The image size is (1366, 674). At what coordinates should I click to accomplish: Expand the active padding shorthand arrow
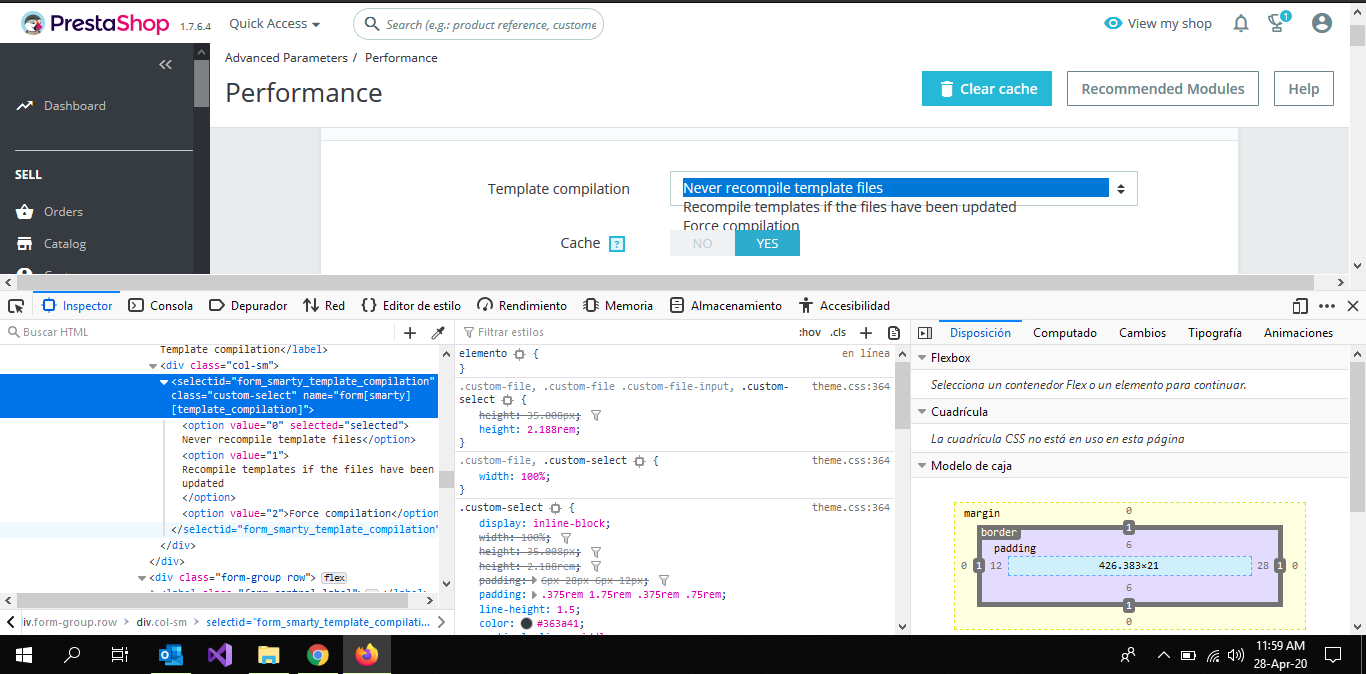[534, 594]
